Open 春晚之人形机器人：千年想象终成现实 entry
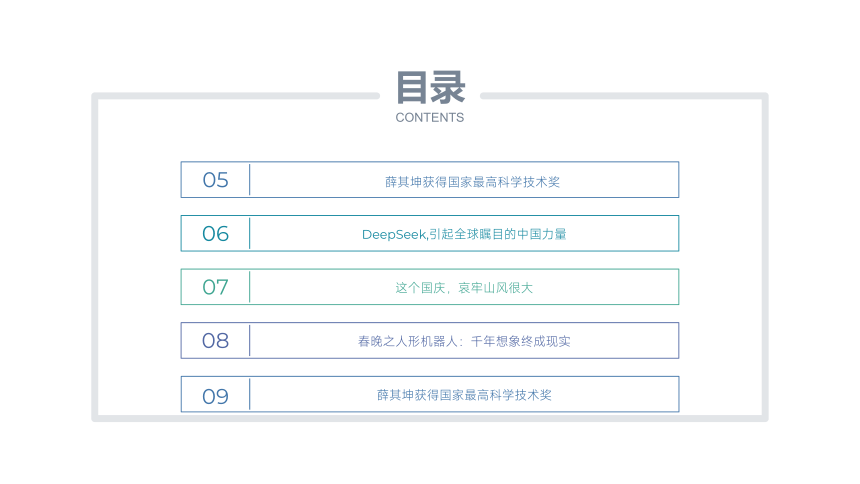This screenshot has height=484, width=860. [x=464, y=341]
